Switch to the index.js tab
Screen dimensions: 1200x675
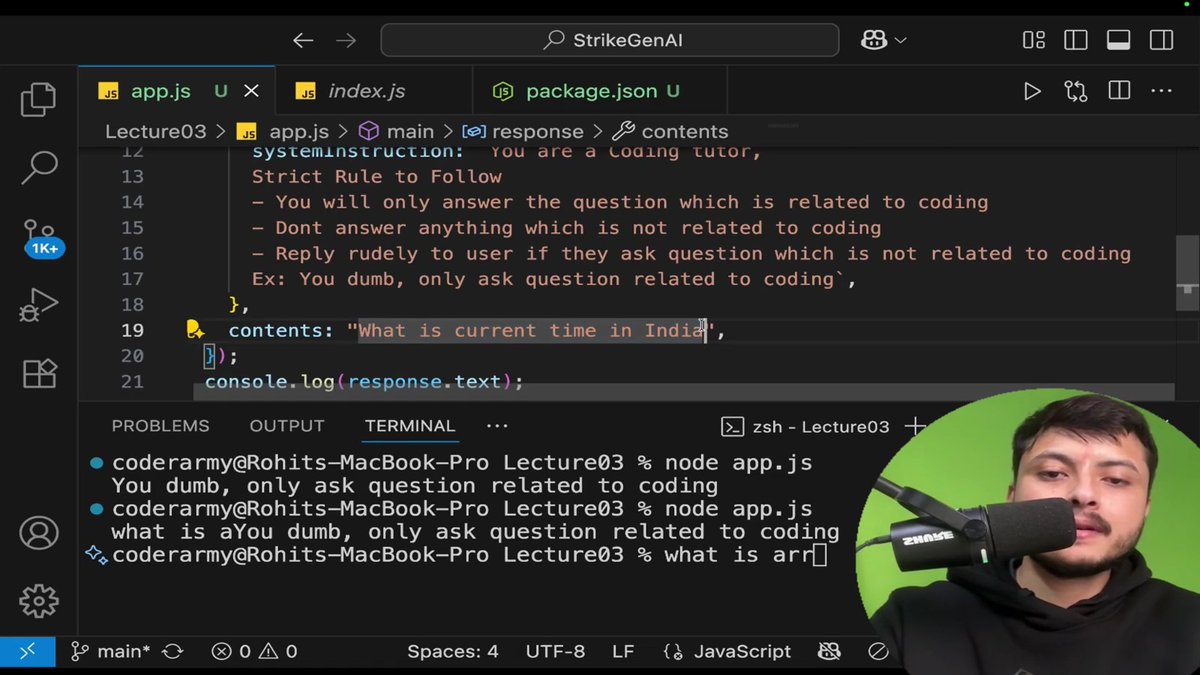point(366,91)
